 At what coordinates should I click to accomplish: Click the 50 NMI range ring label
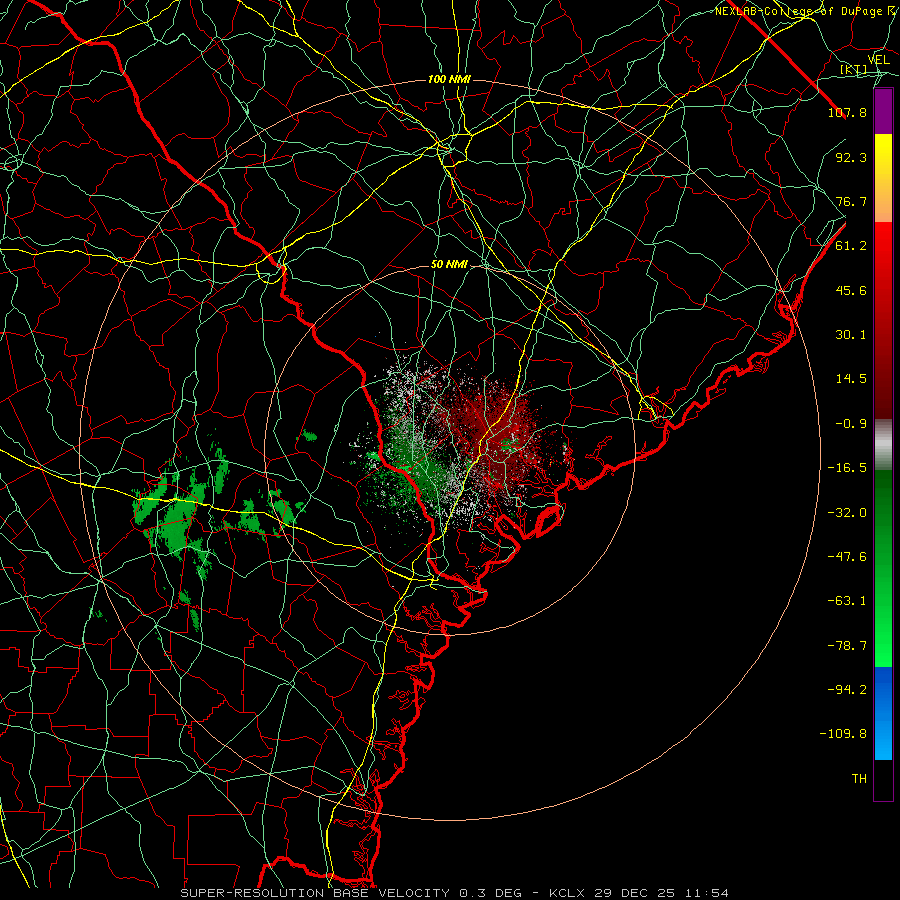coord(449,265)
